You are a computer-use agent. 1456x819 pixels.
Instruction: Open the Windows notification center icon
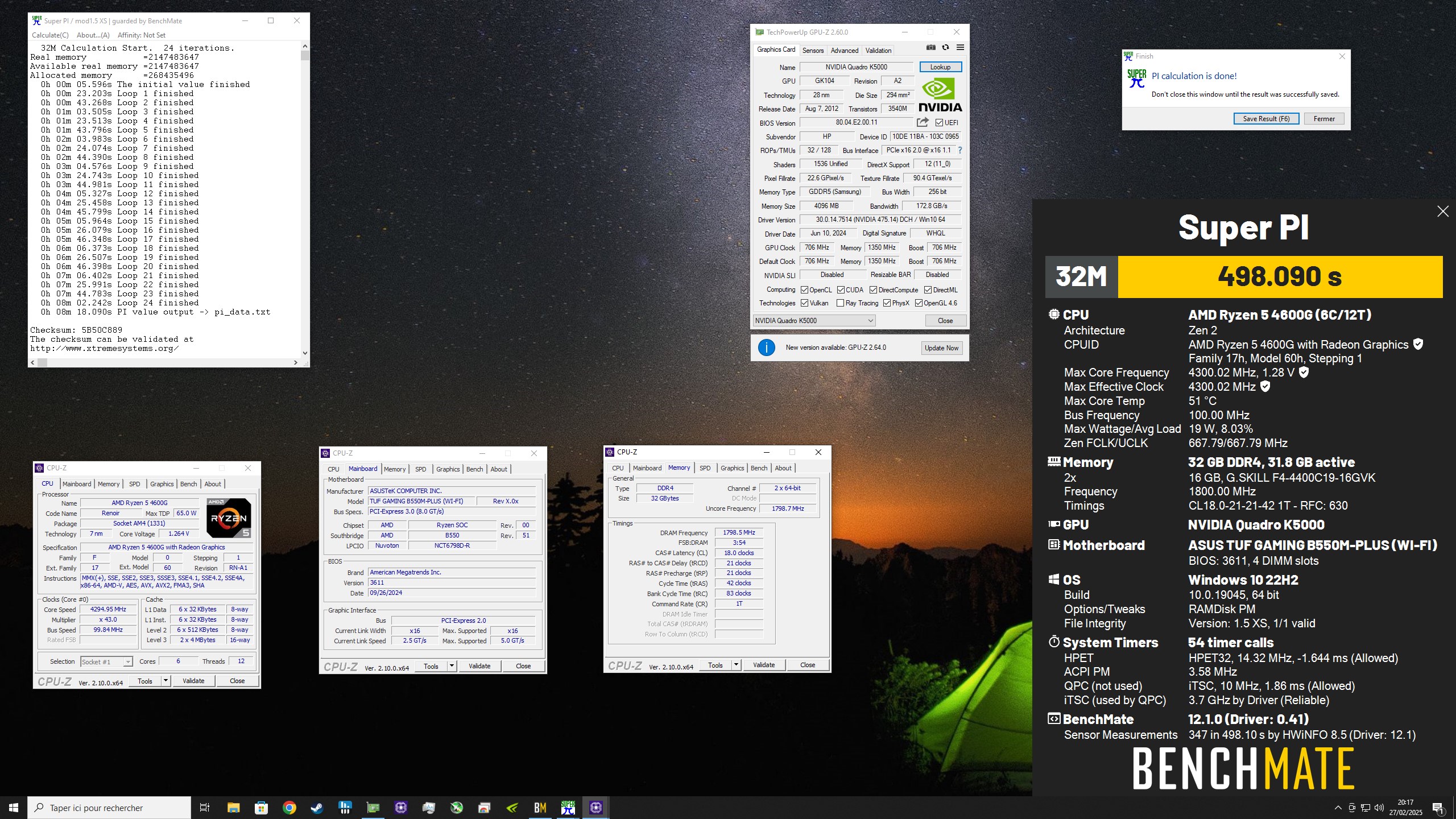[1438, 808]
